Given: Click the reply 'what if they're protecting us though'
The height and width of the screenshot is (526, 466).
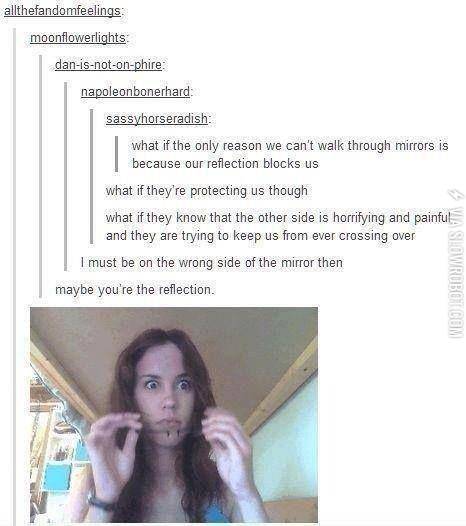Looking at the screenshot, I should pyautogui.click(x=207, y=191).
